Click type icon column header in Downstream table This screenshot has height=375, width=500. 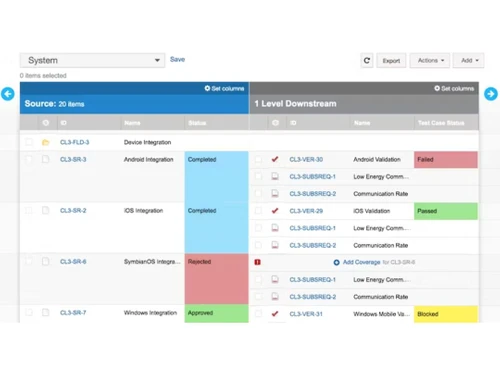pyautogui.click(x=275, y=123)
